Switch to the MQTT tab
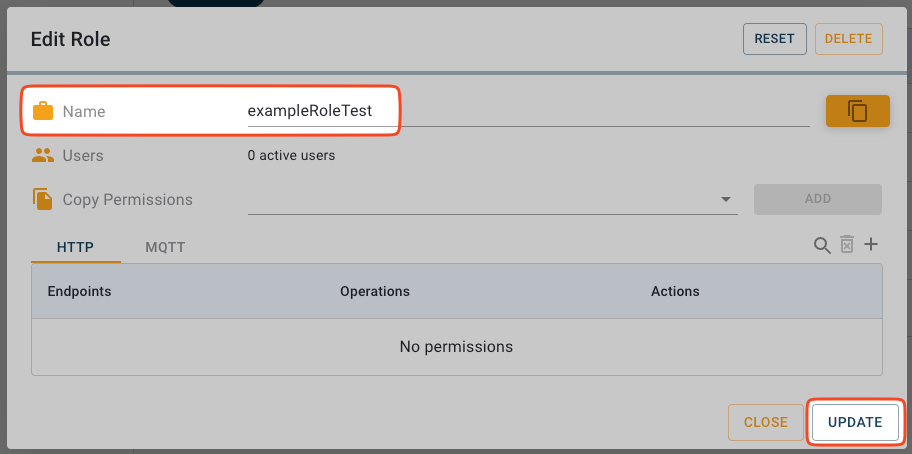This screenshot has height=454, width=912. 165,246
